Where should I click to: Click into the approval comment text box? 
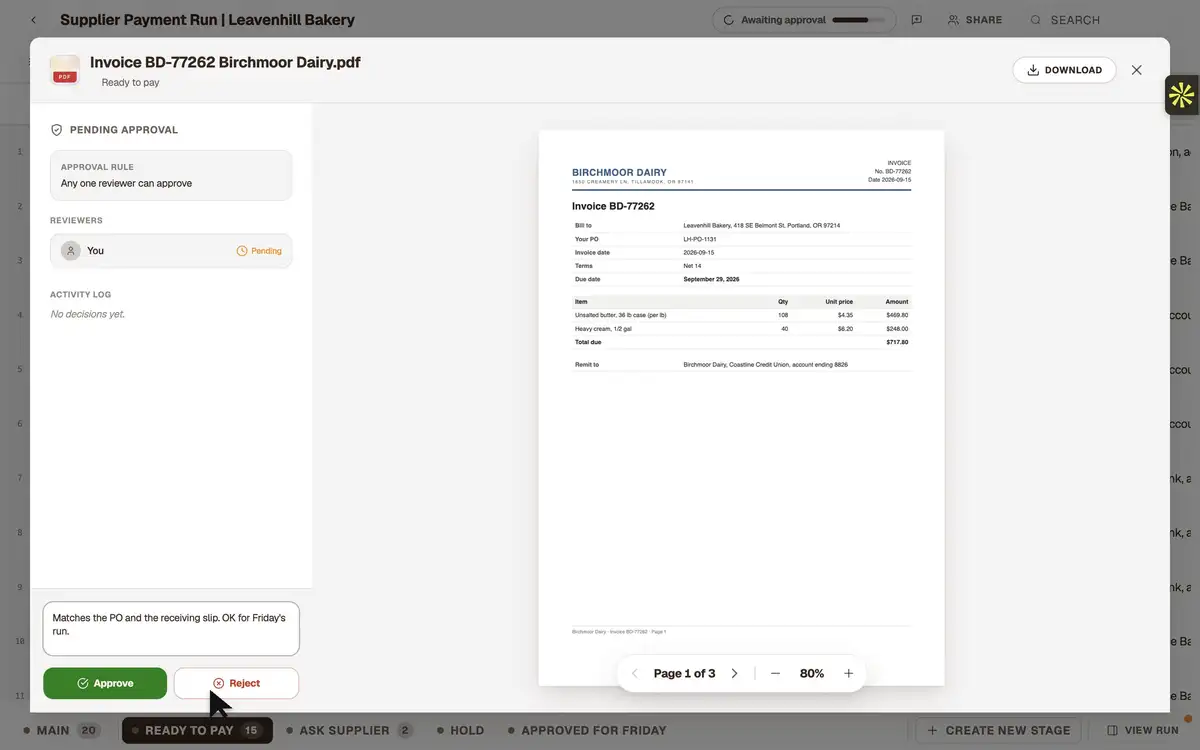point(171,628)
